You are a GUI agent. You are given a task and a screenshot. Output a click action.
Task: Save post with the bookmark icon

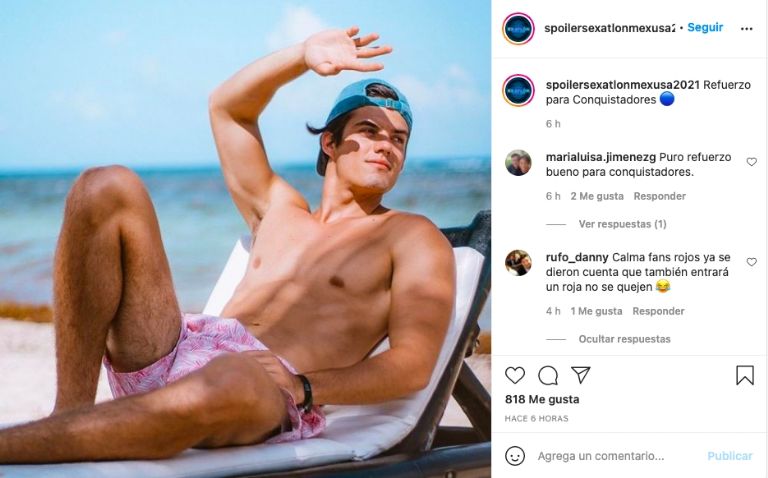pos(745,376)
